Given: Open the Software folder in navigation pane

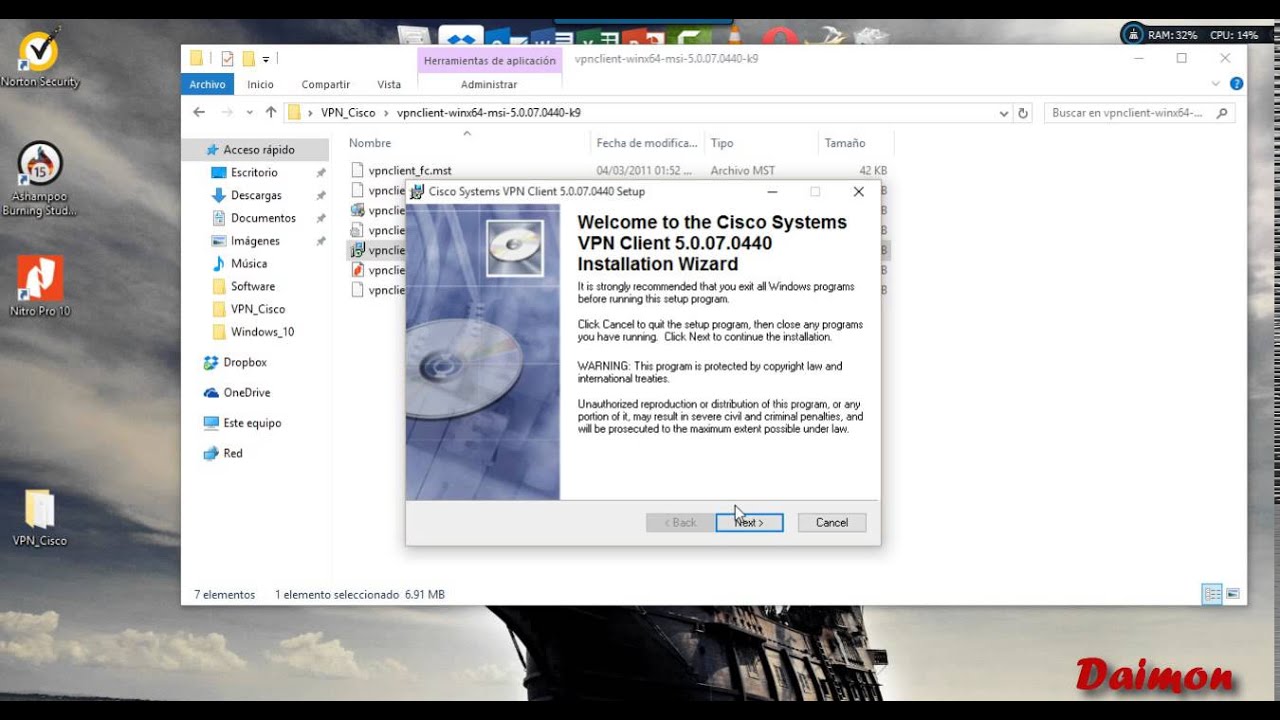Looking at the screenshot, I should [x=252, y=286].
